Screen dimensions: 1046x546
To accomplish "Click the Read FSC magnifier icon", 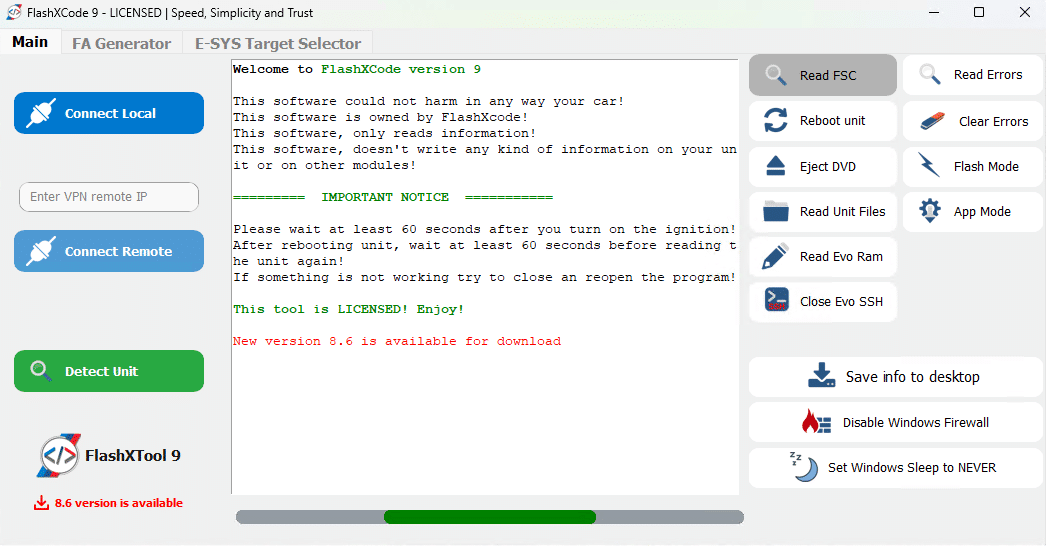I will [x=776, y=76].
